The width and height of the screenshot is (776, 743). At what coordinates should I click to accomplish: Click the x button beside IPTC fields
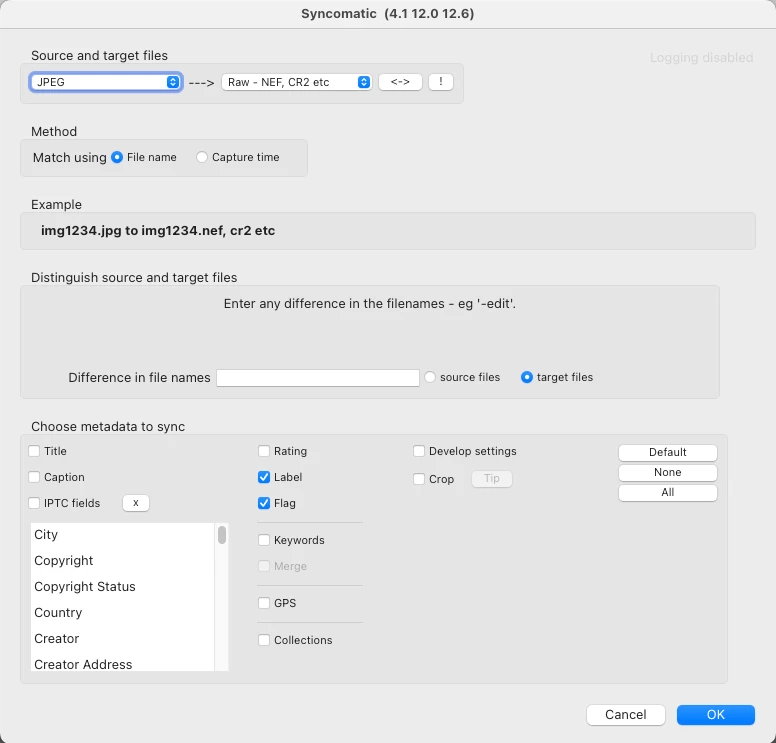pos(136,503)
